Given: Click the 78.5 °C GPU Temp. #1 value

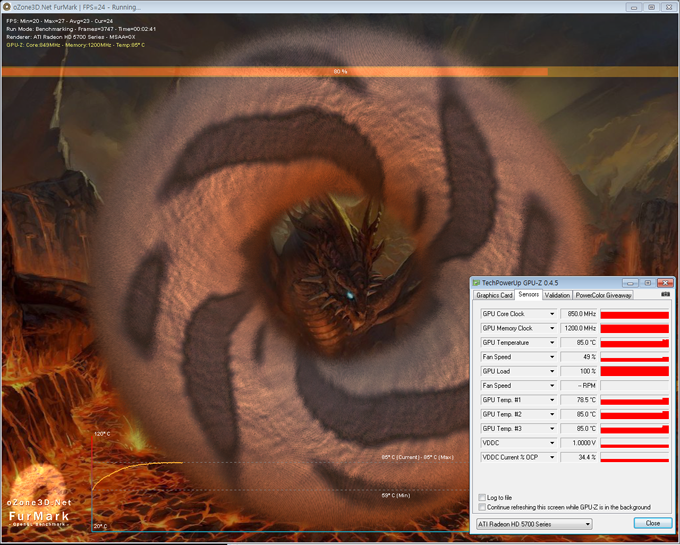Looking at the screenshot, I should [x=579, y=400].
